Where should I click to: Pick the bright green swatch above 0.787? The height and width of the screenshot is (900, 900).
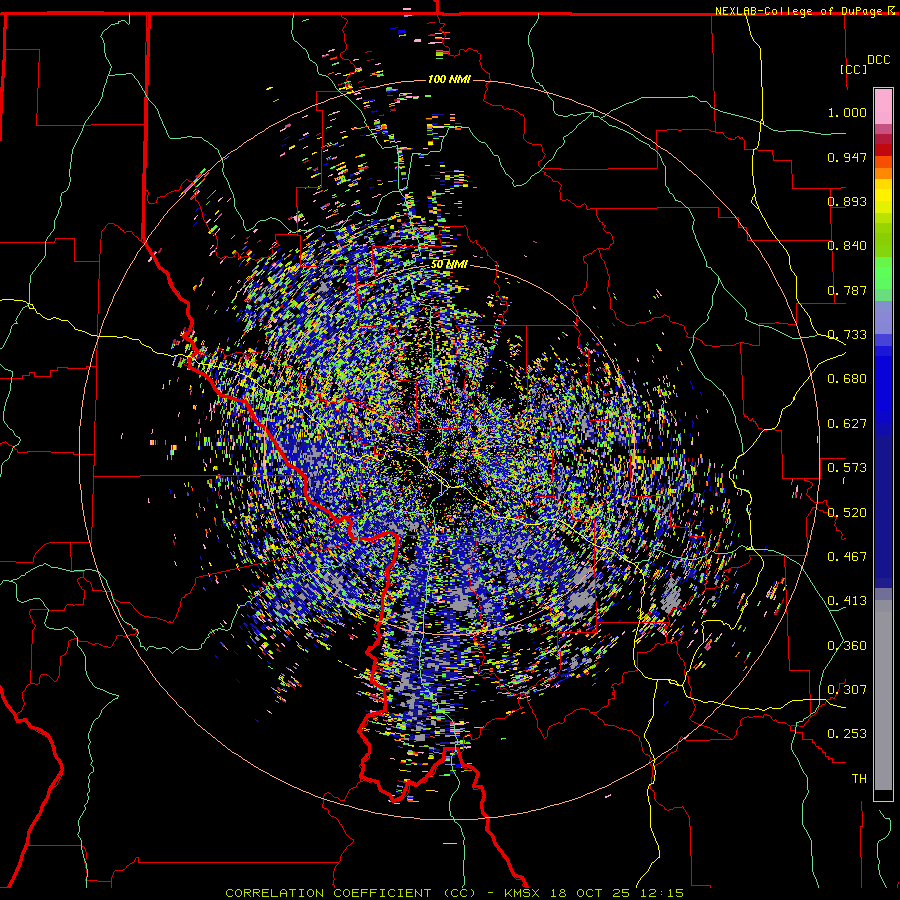[883, 273]
